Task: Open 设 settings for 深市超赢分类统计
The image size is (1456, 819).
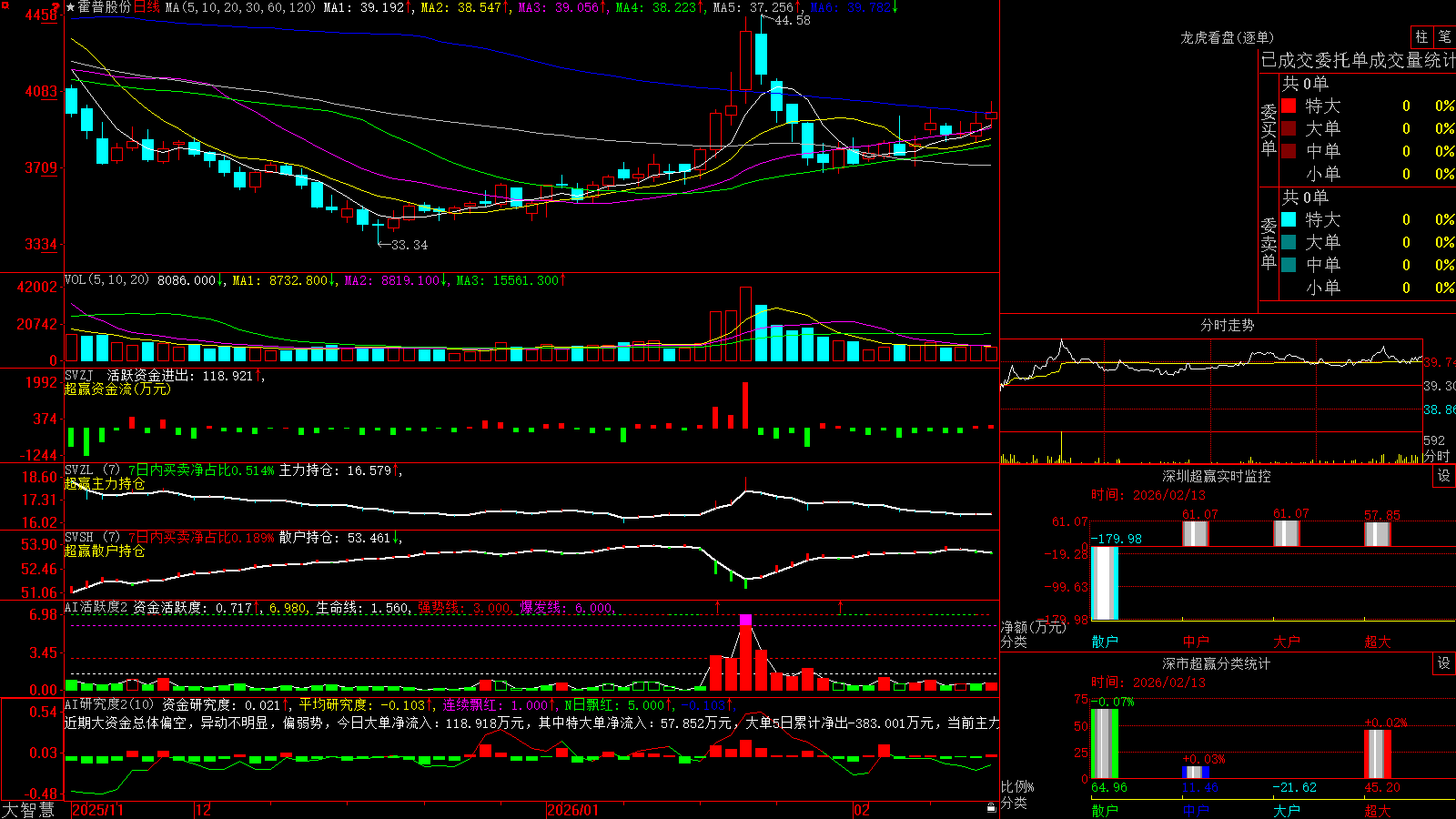Action: [1444, 663]
